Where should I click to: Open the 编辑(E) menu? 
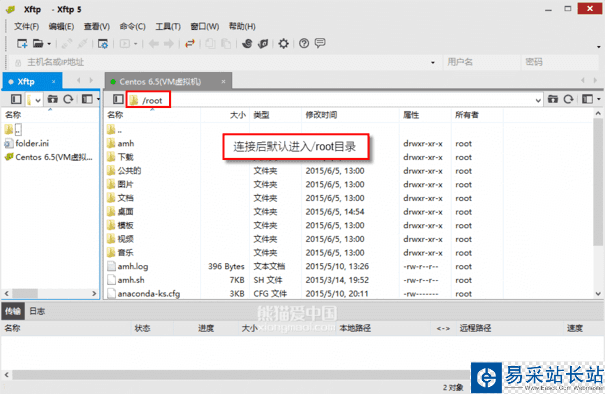pos(61,26)
